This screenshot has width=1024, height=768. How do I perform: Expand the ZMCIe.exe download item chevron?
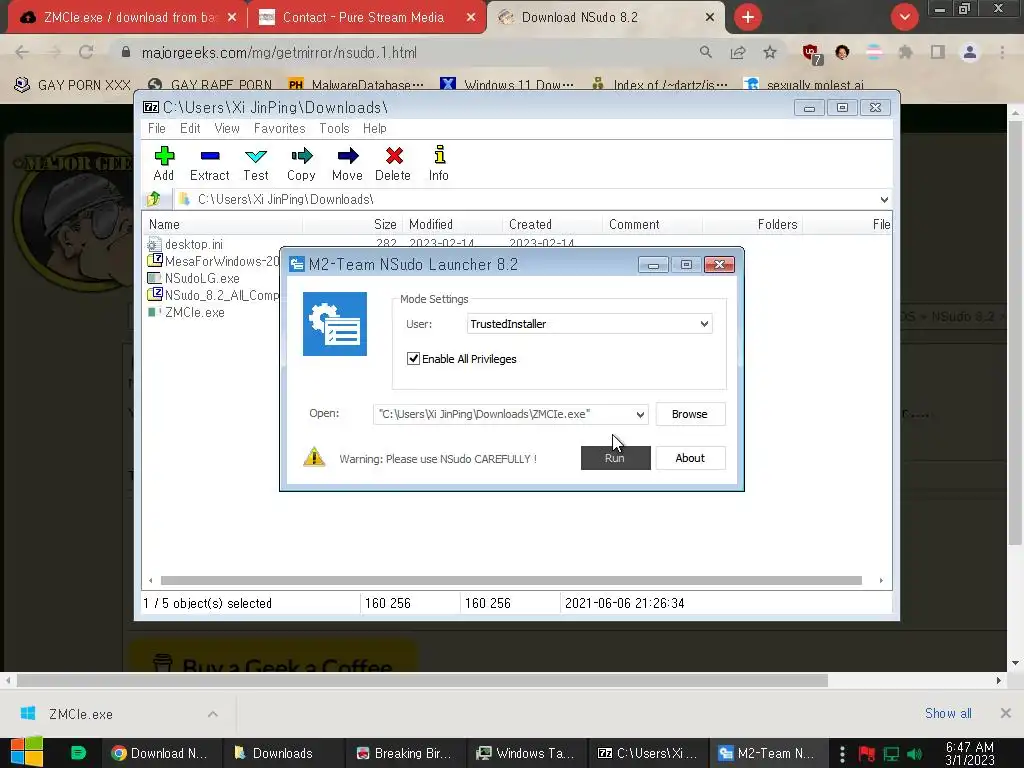click(213, 714)
